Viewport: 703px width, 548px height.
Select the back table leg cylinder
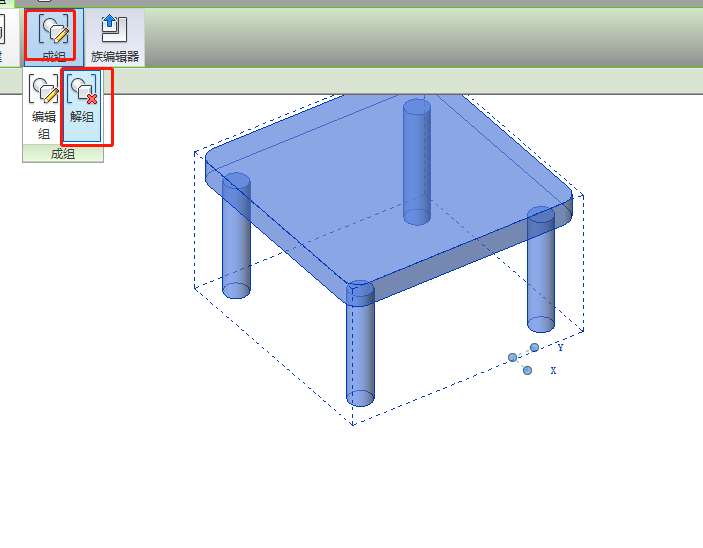click(417, 162)
